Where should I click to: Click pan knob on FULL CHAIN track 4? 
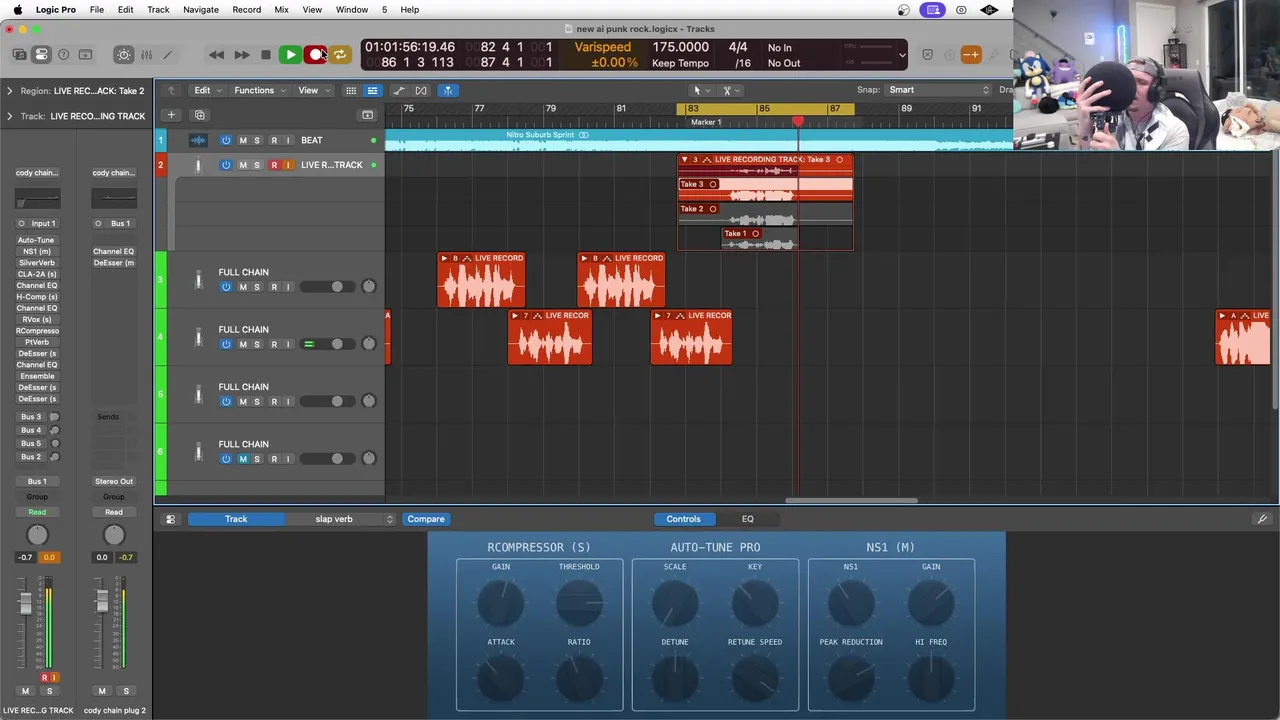(369, 344)
